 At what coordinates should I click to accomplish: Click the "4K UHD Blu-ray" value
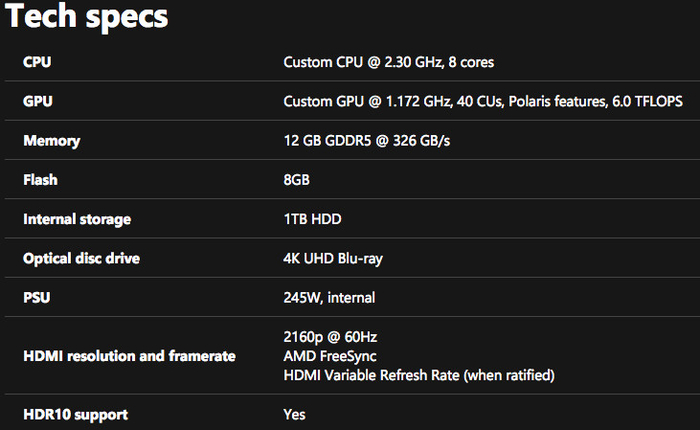coord(333,258)
